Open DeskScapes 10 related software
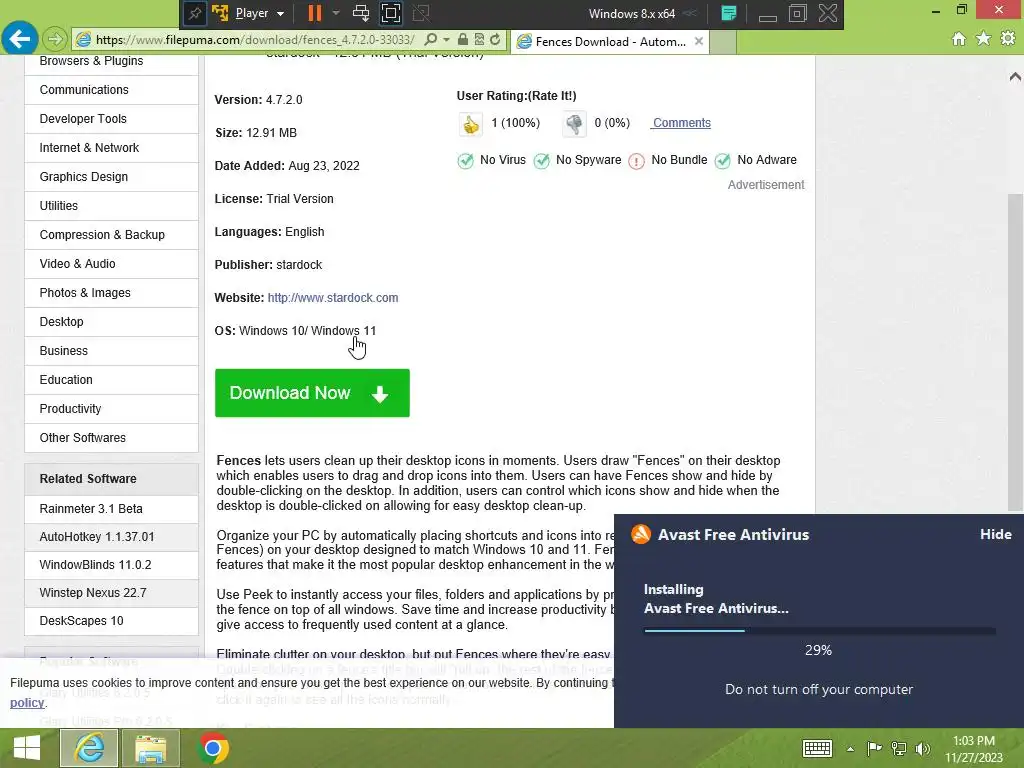 pyautogui.click(x=111, y=621)
